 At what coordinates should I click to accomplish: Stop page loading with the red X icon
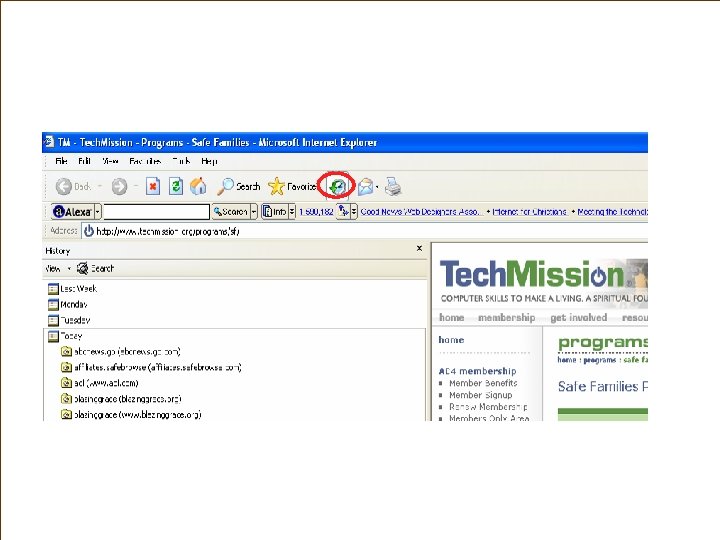[153, 186]
